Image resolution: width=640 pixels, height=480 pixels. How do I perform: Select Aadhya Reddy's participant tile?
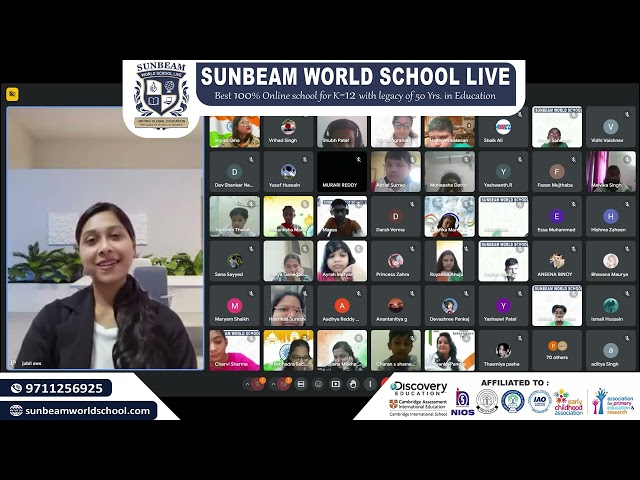pyautogui.click(x=342, y=306)
